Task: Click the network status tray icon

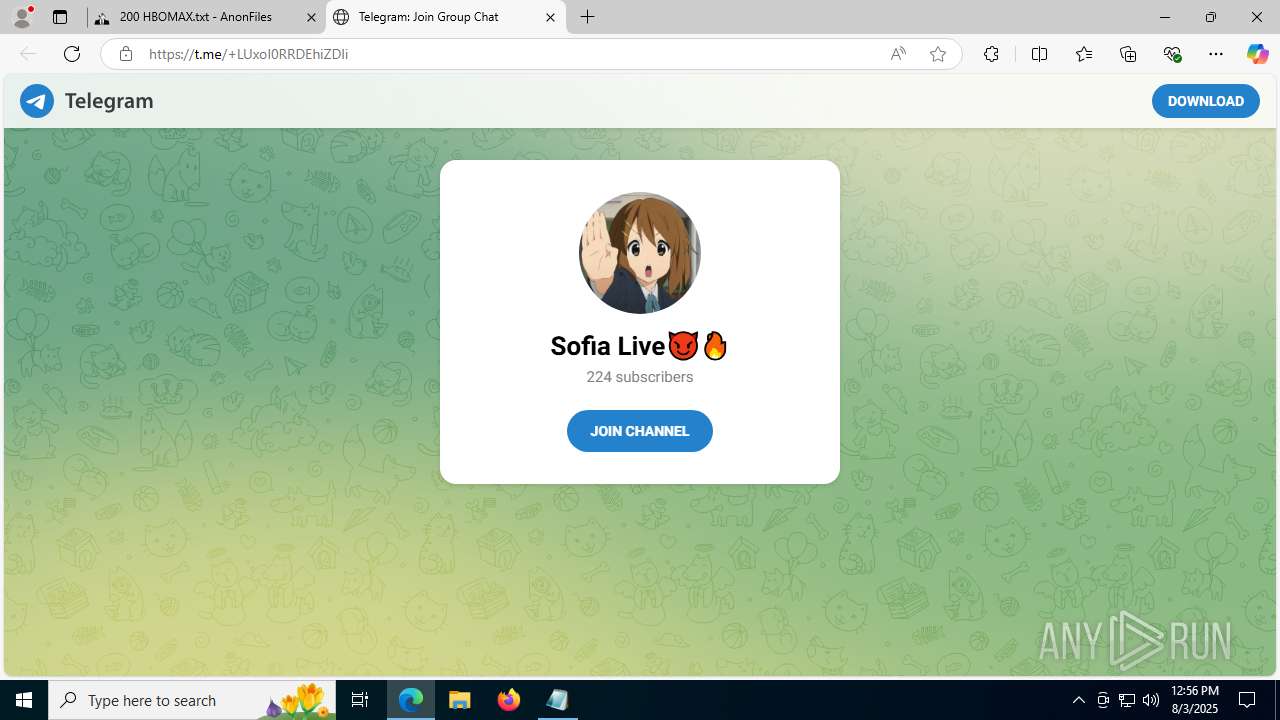Action: click(1127, 700)
